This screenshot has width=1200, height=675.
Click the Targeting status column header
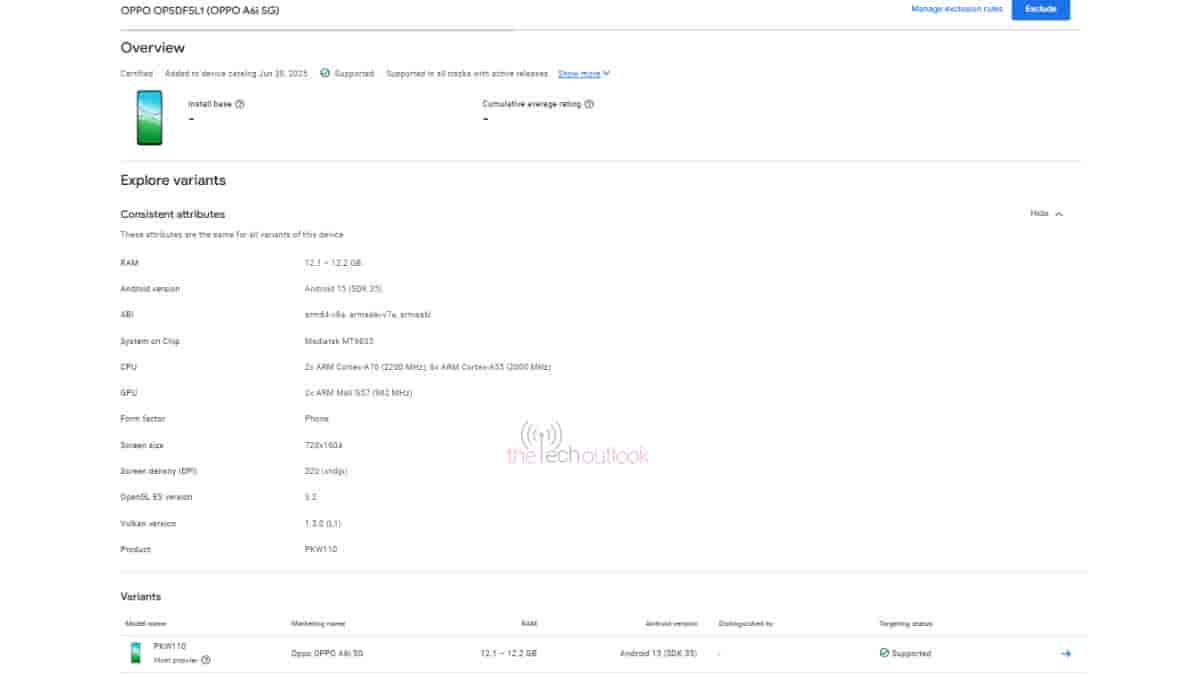(x=905, y=623)
